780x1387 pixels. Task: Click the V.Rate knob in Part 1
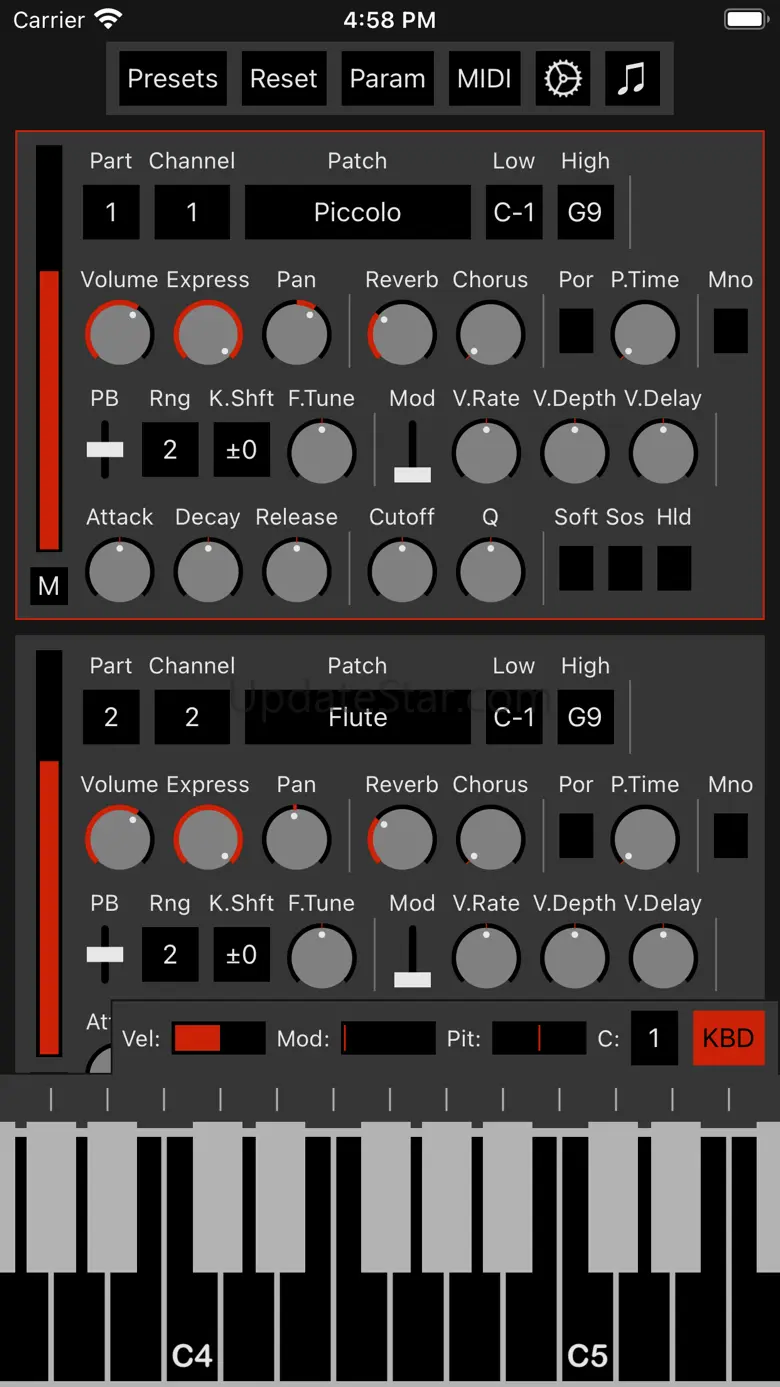point(486,452)
